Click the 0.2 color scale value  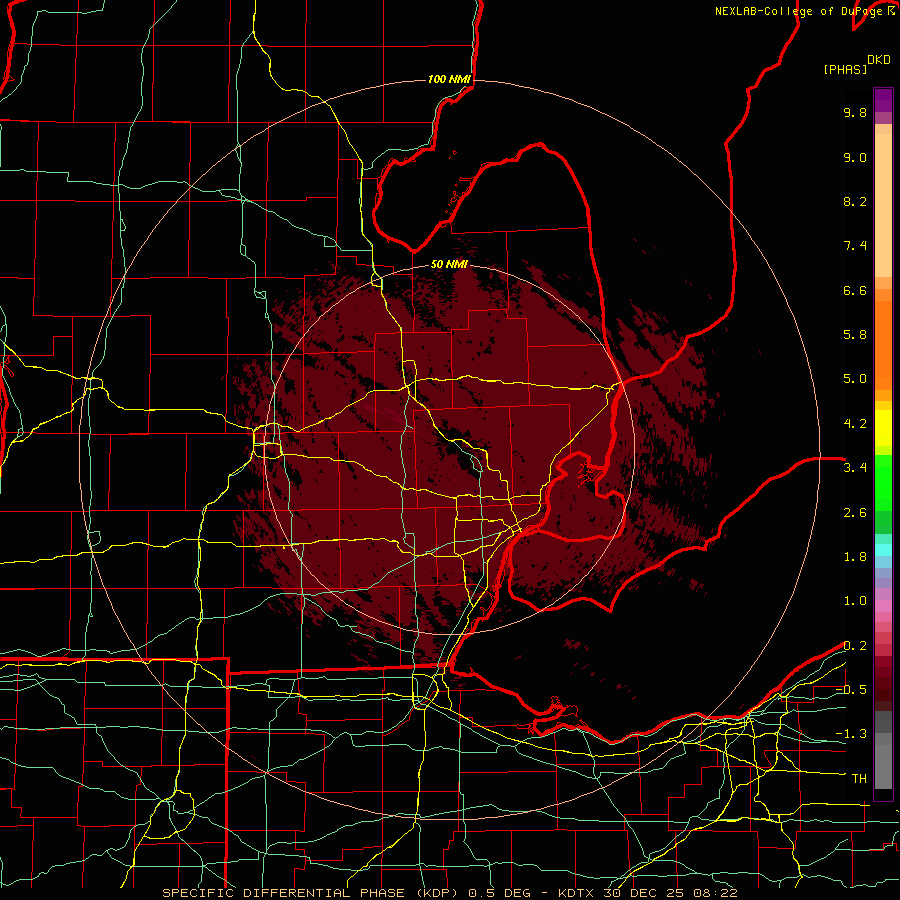855,646
